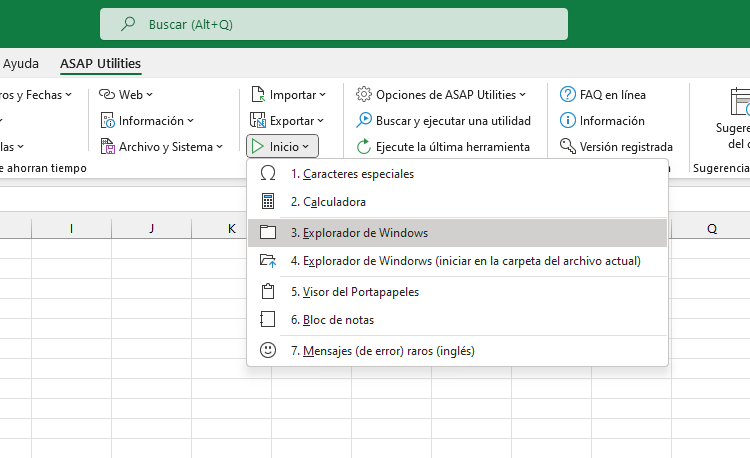Click the folder-arrow icon for current file folder

(268, 261)
